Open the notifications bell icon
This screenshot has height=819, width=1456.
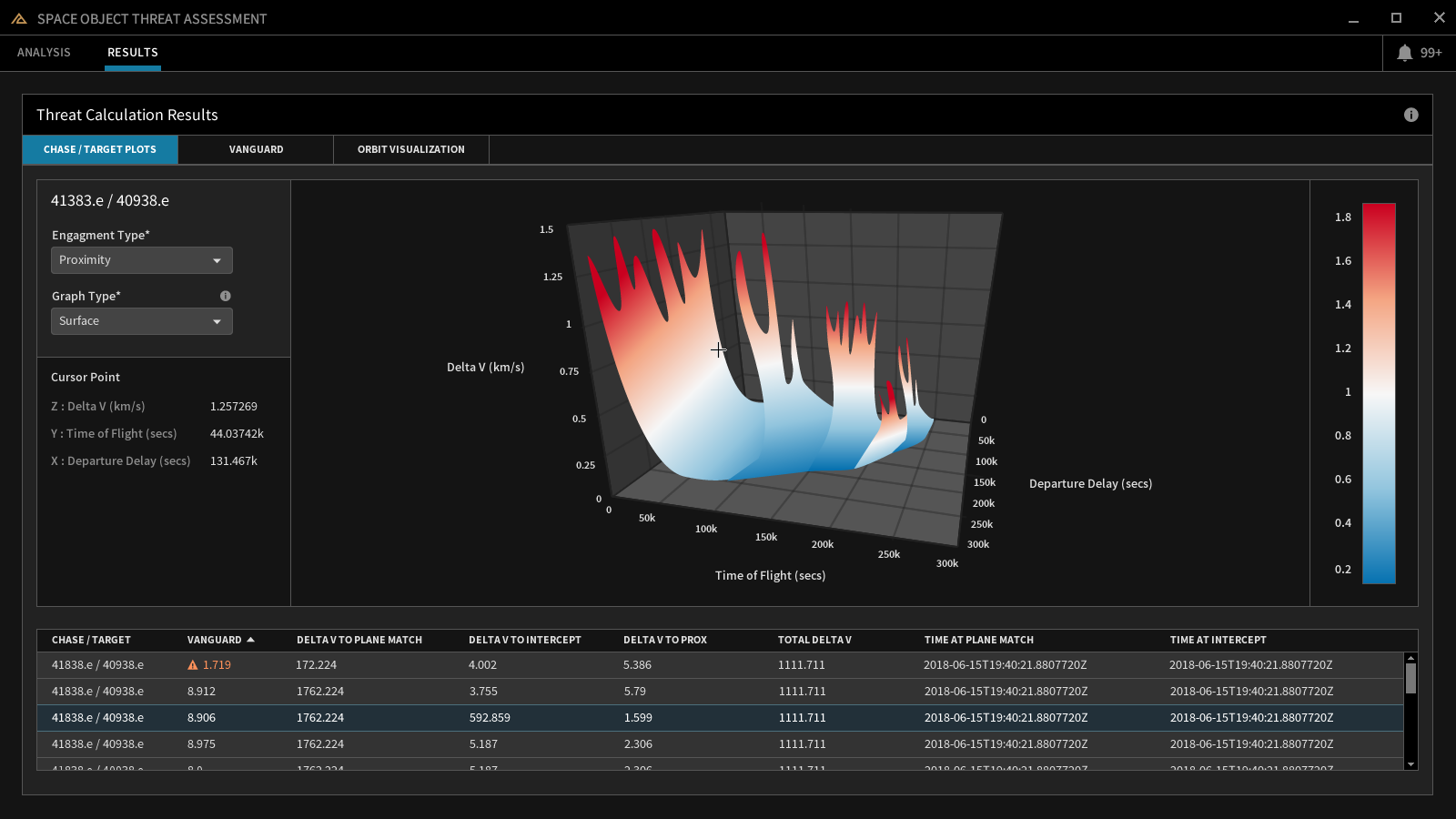click(1404, 53)
